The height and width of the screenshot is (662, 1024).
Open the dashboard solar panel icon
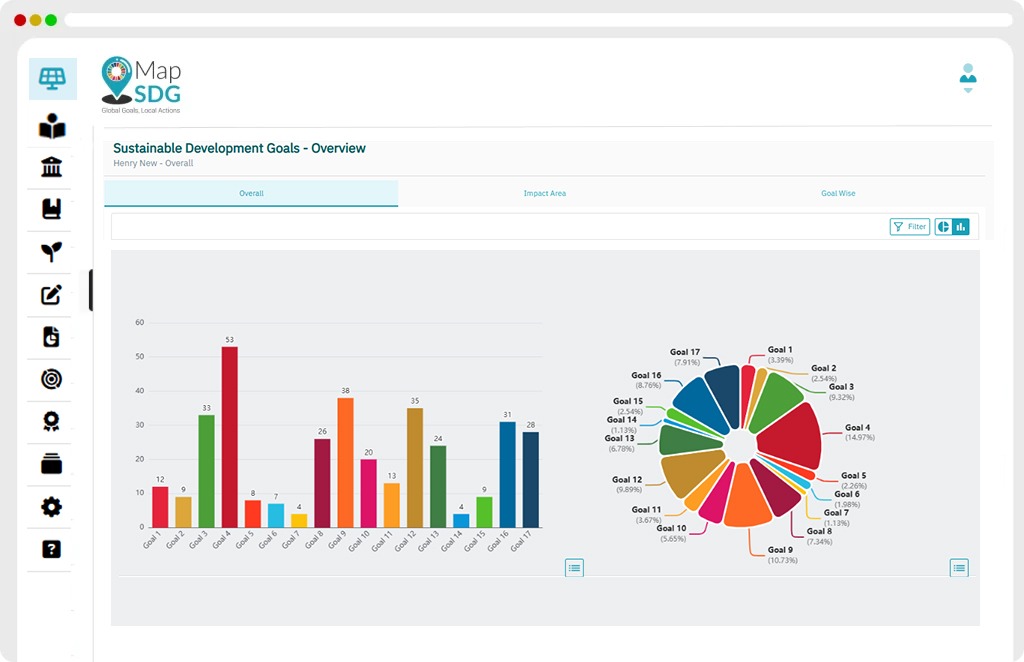point(52,78)
